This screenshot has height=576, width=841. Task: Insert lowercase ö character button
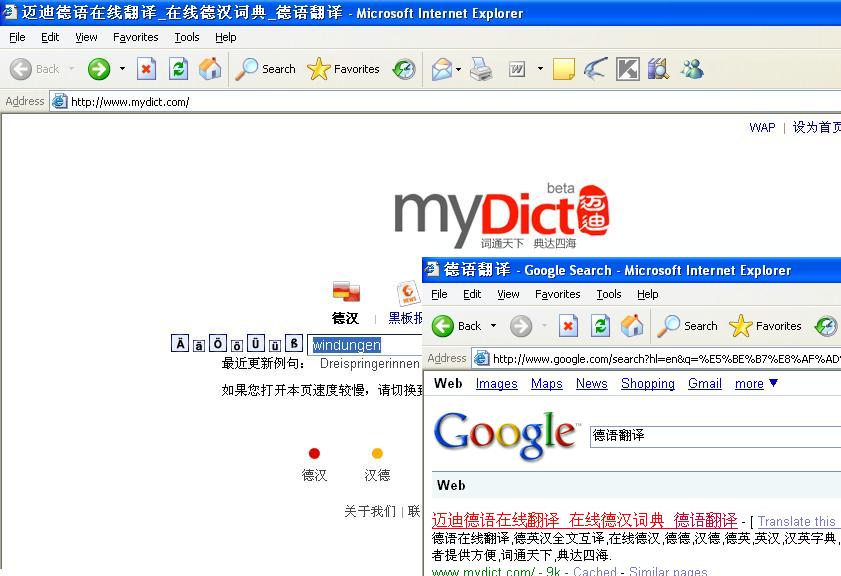[x=237, y=346]
